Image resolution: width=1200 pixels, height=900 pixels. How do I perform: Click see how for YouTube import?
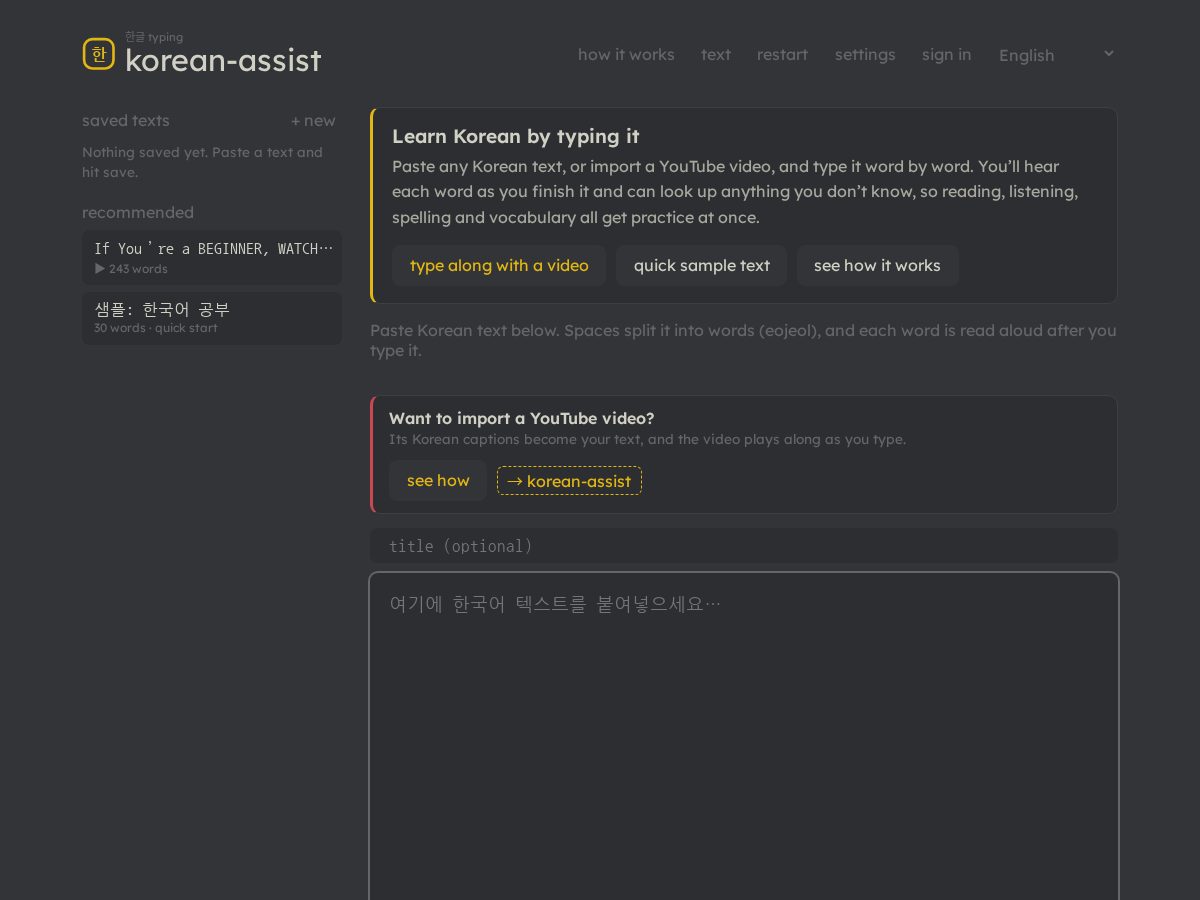pyautogui.click(x=438, y=481)
